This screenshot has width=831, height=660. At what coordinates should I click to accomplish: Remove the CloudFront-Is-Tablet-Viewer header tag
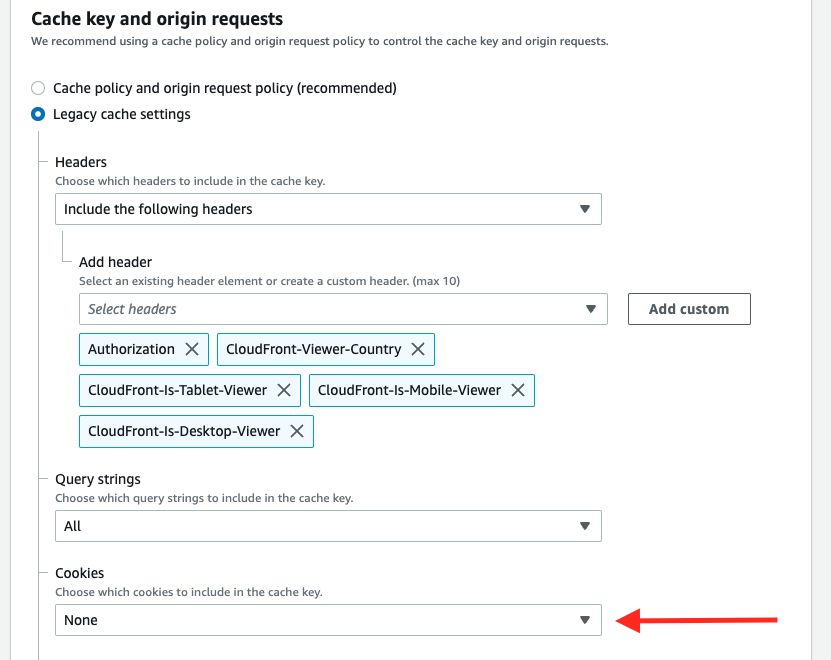coord(284,390)
